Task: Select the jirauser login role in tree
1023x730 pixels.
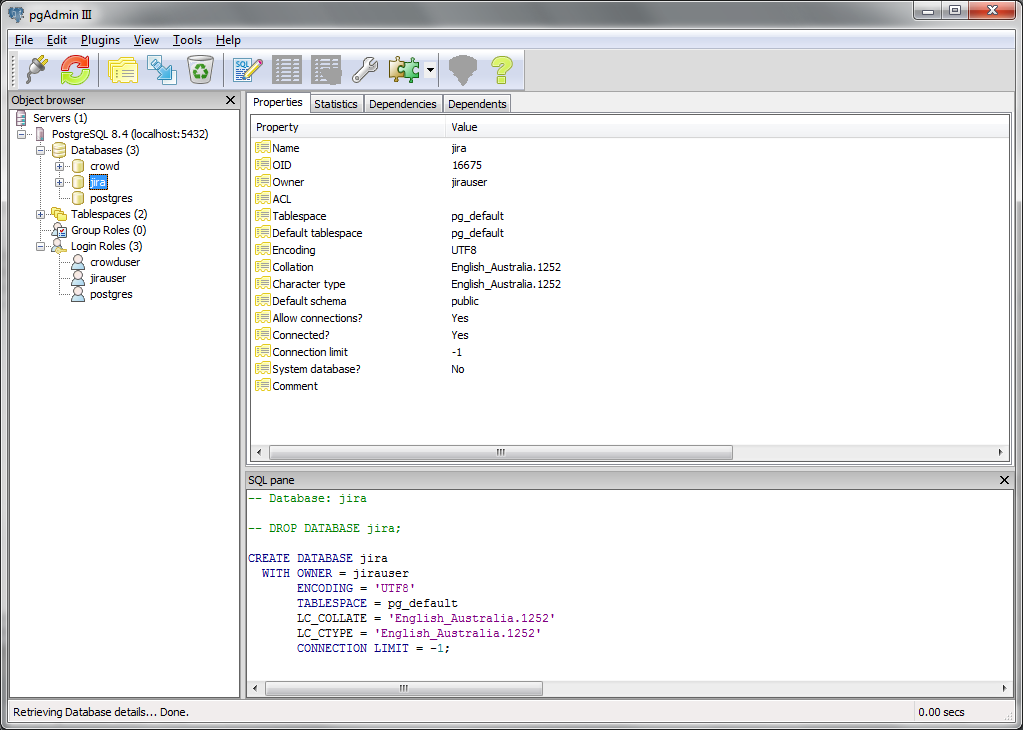Action: click(x=108, y=278)
